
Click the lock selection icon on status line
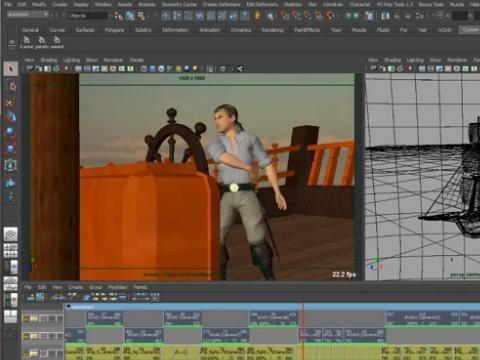point(258,15)
